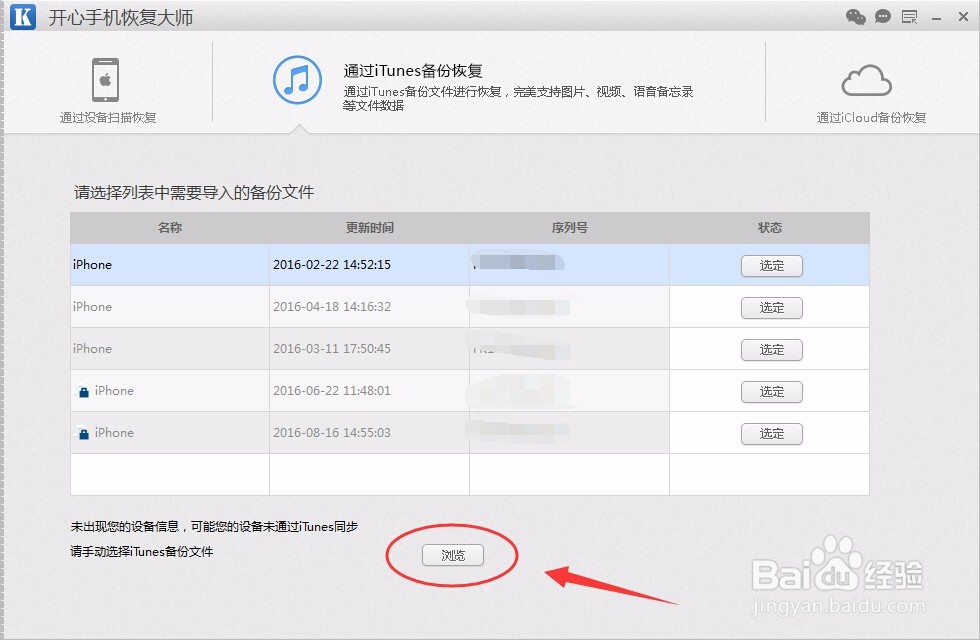Viewport: 980px width, 640px height.
Task: Click the phone icon above 通过设备扫描恢复
Action: tap(107, 78)
